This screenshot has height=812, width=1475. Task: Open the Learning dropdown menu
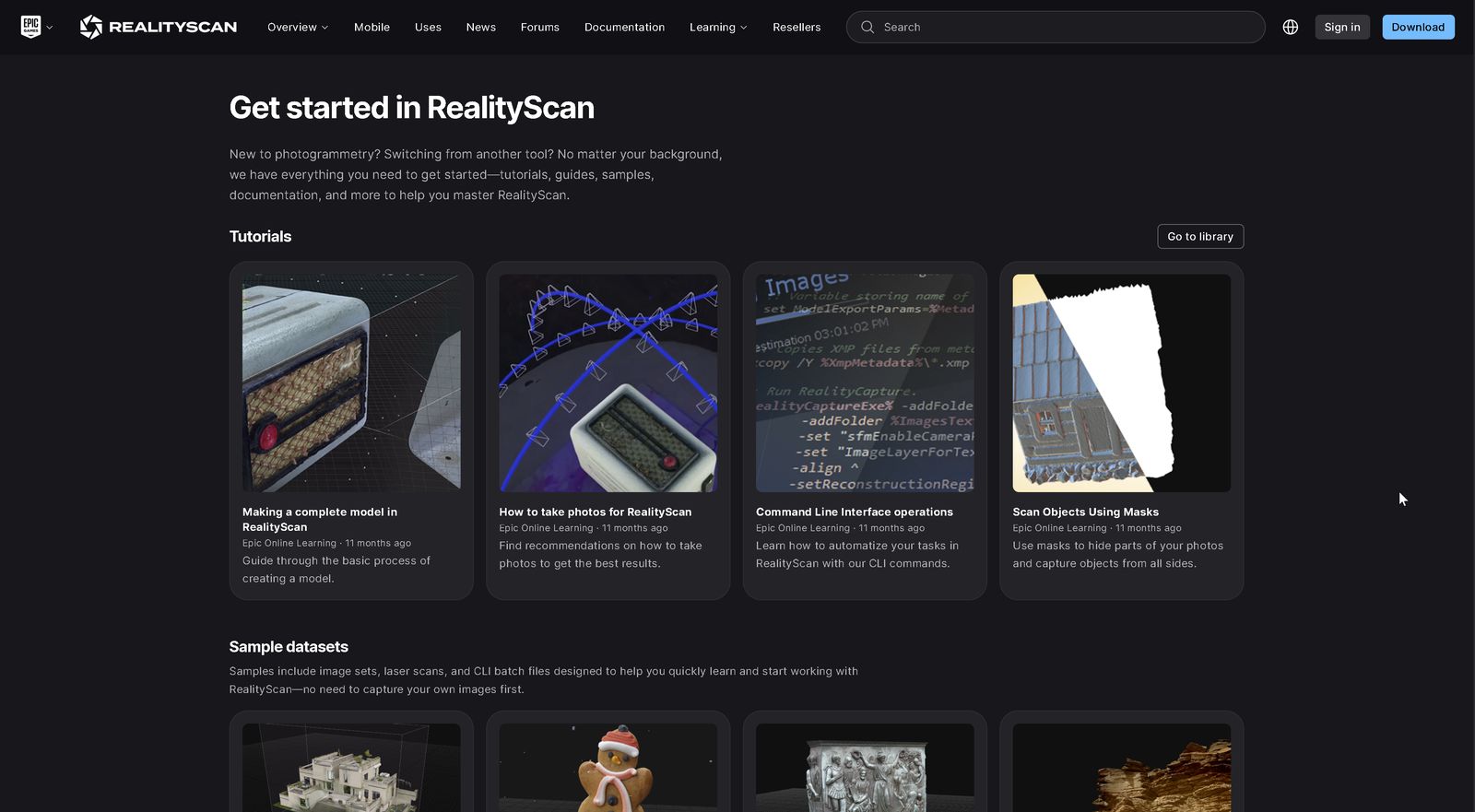[x=718, y=27]
